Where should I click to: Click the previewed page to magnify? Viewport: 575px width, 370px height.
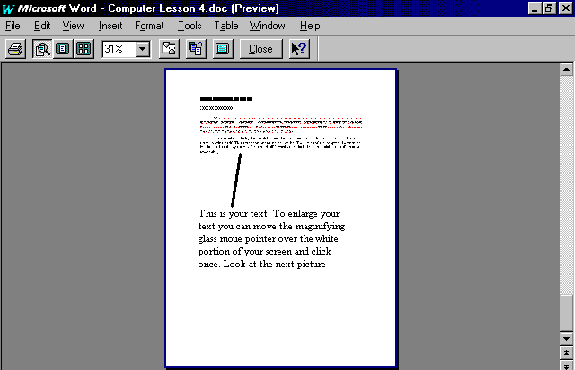coord(281,218)
